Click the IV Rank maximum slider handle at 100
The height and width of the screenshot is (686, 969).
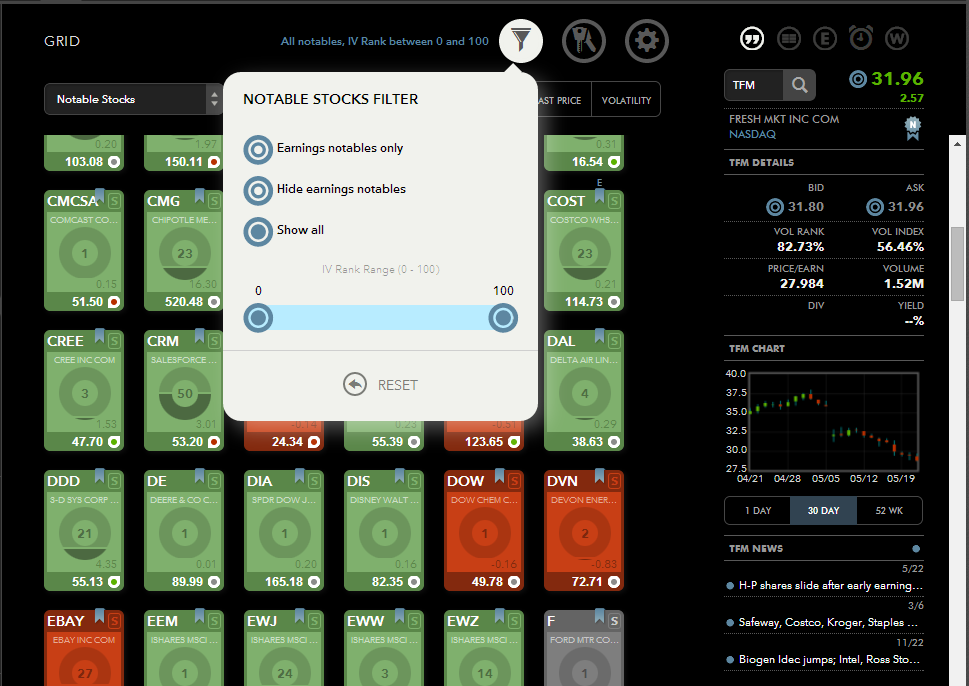pyautogui.click(x=503, y=318)
